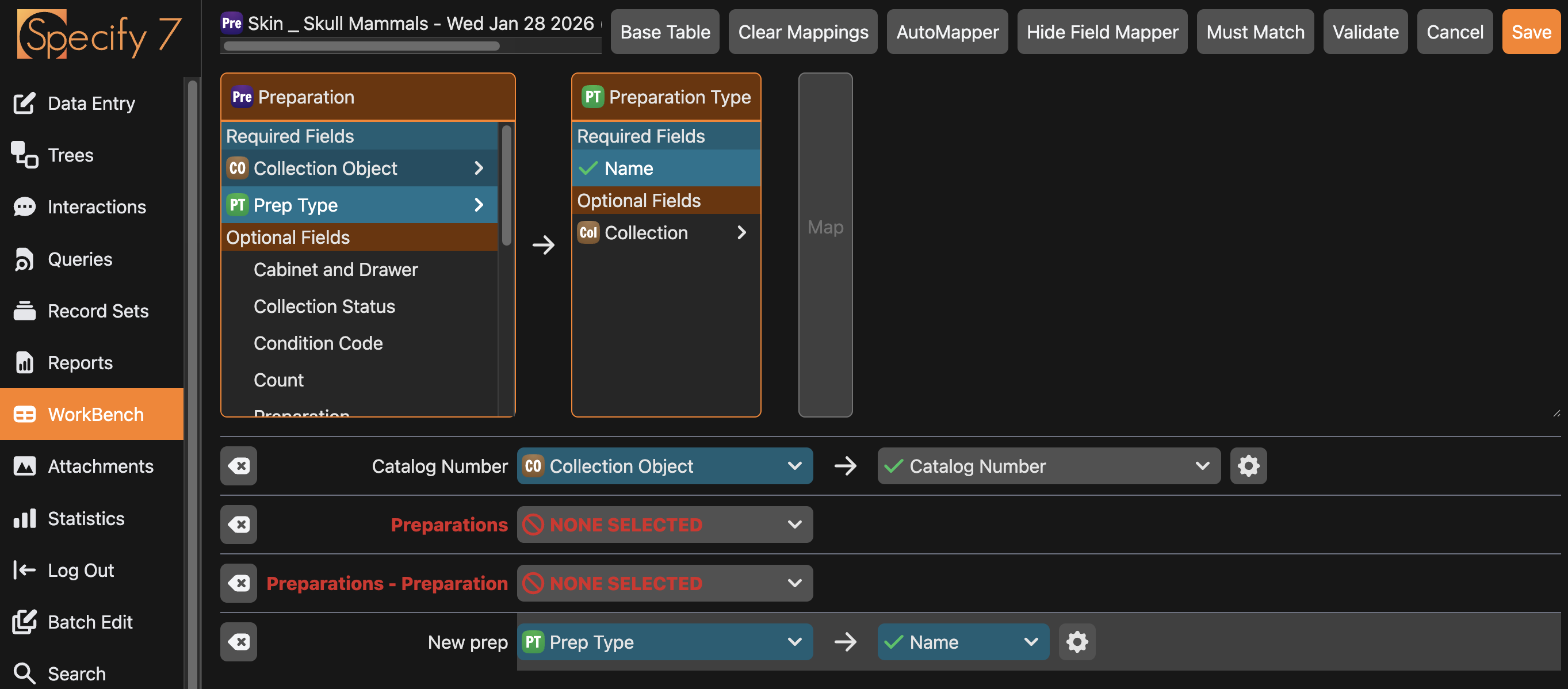
Task: Toggle the Must Match option
Action: (x=1255, y=32)
